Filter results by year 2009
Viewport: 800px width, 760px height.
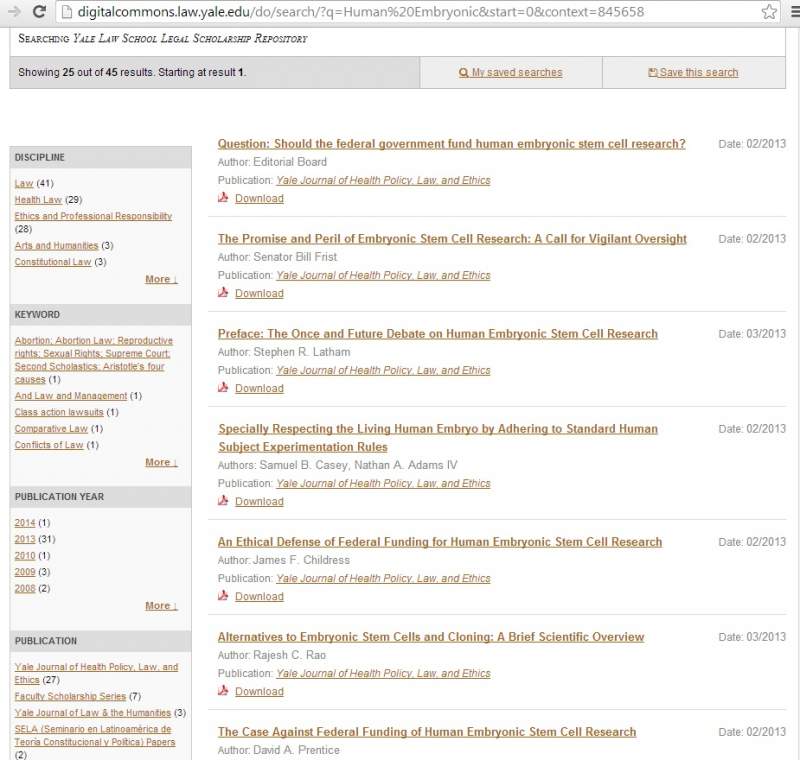(24, 572)
